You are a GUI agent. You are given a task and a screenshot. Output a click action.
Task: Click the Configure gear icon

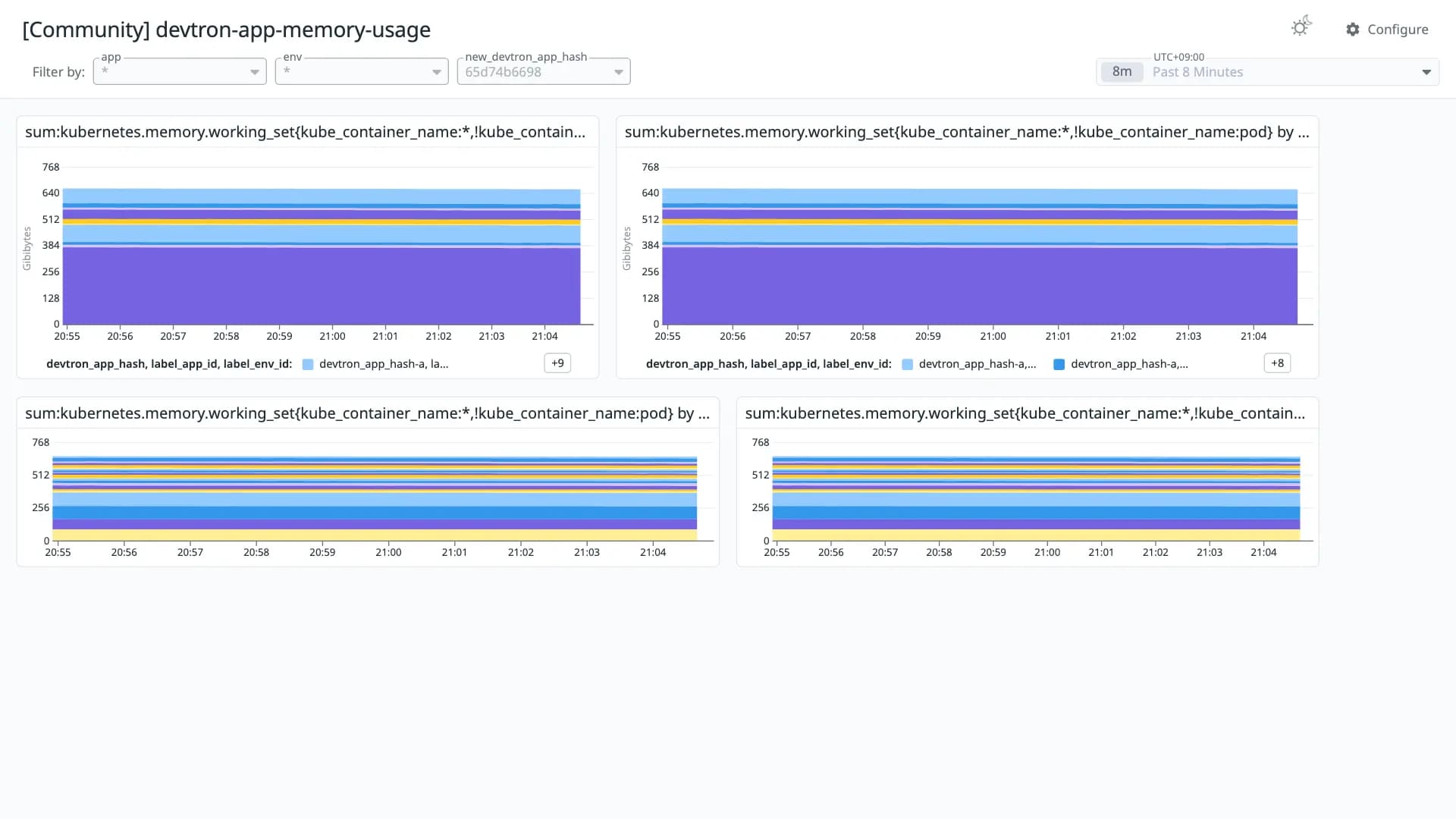click(x=1353, y=30)
